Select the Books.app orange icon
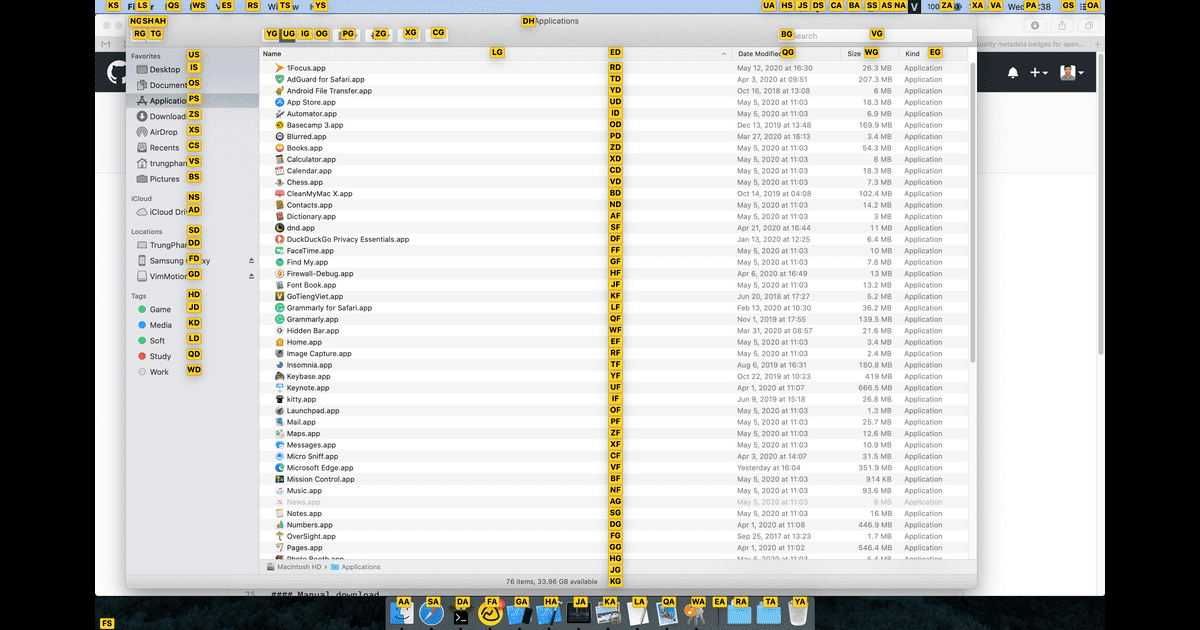The image size is (1200, 630). point(279,148)
